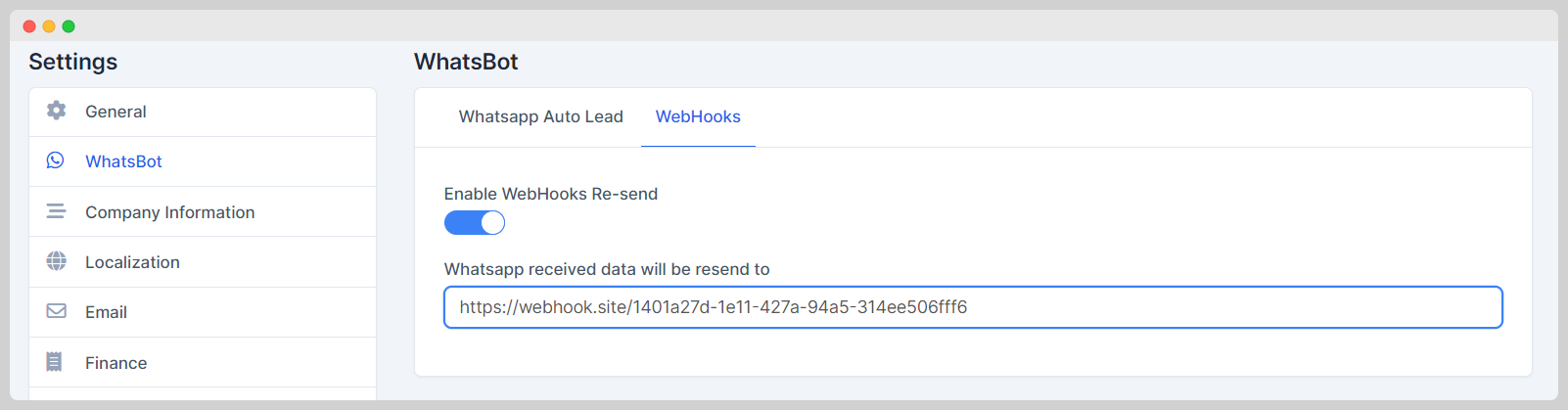Click the green maximize window button
This screenshot has height=410, width=1568.
tap(69, 26)
